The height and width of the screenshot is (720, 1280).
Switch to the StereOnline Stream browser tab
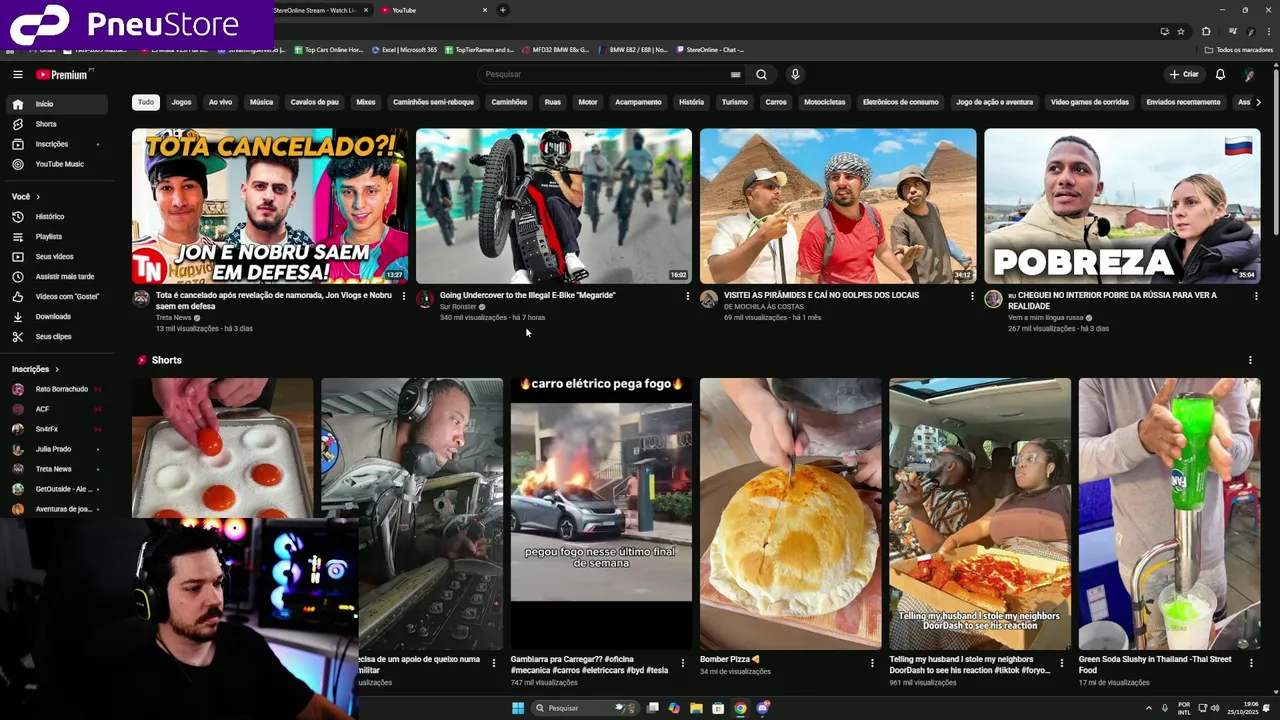tap(318, 10)
